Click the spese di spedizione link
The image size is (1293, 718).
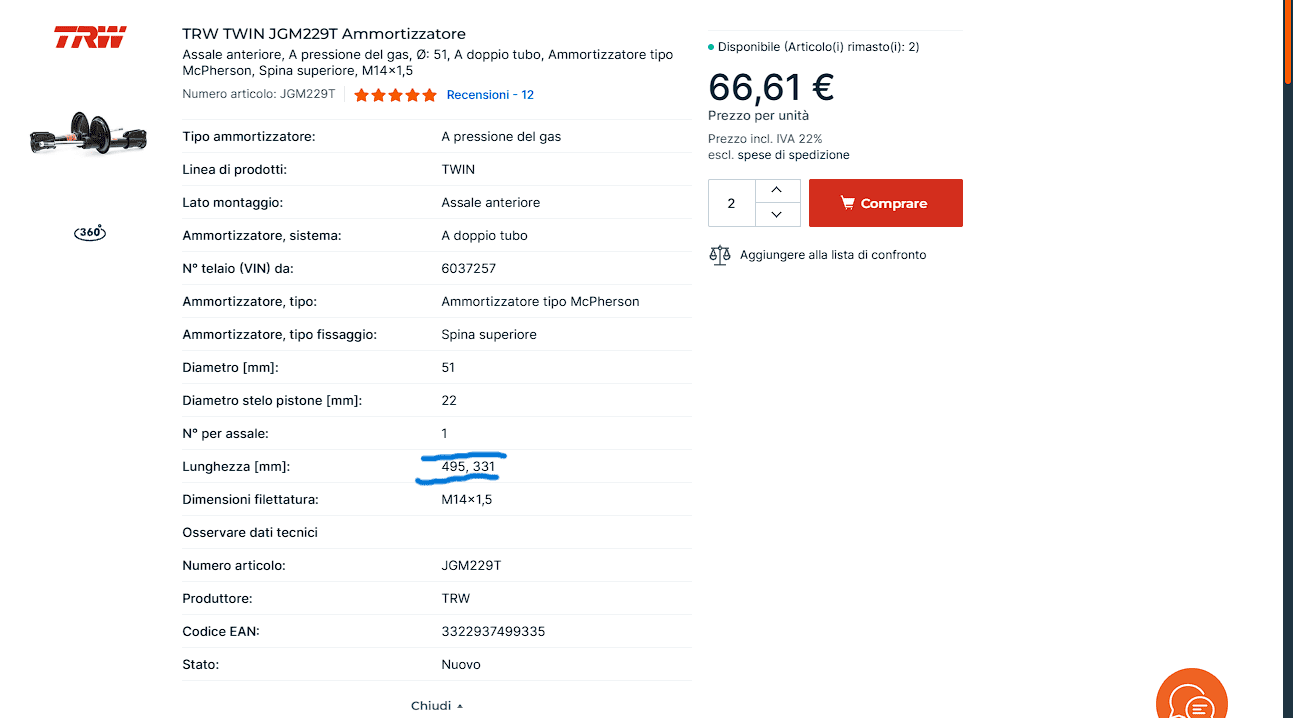tap(794, 155)
